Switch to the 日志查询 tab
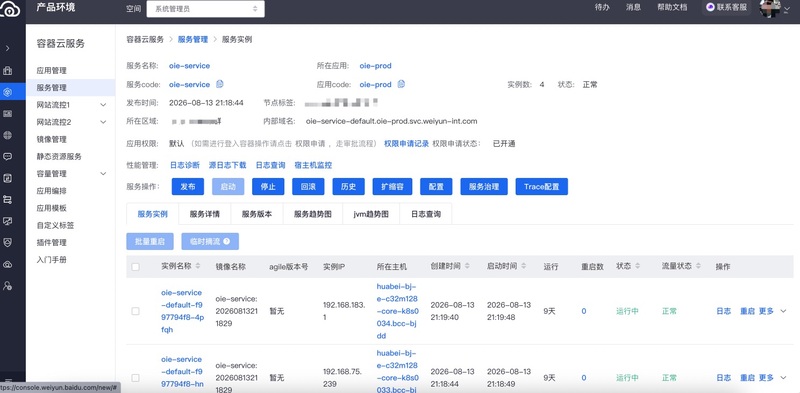The width and height of the screenshot is (800, 393). click(x=426, y=214)
